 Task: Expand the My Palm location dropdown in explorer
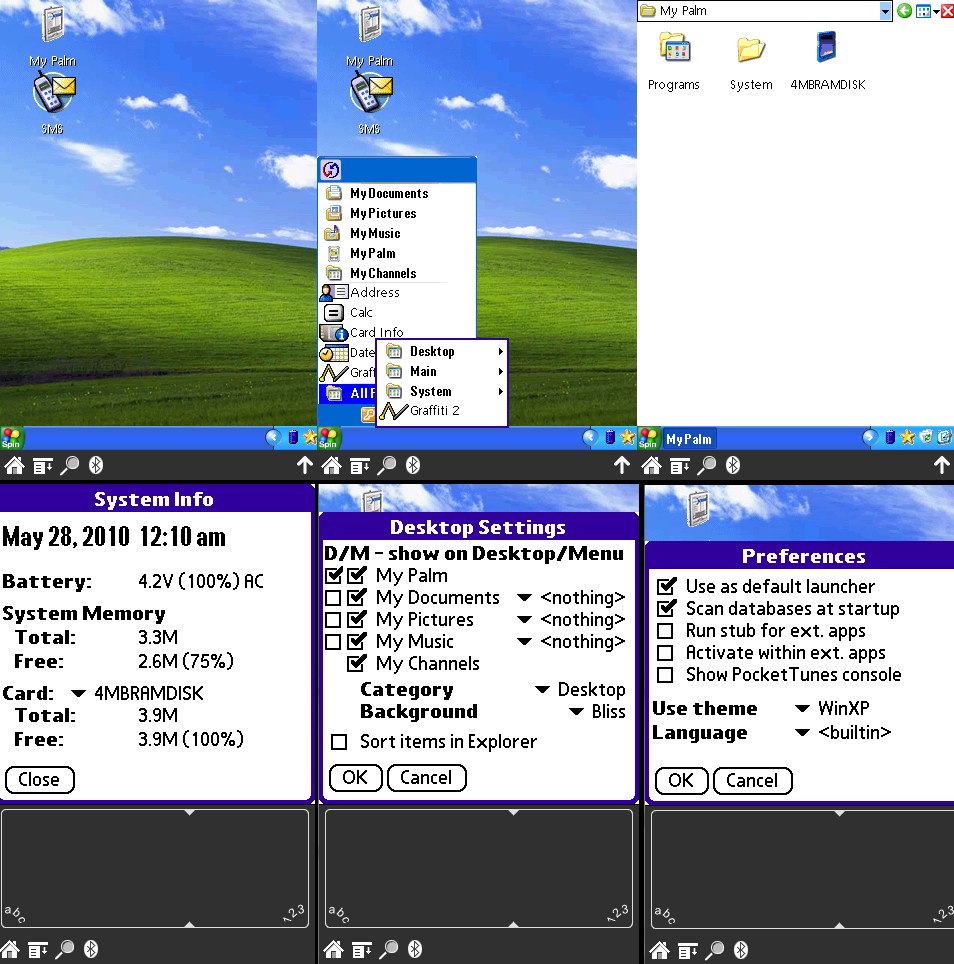885,11
